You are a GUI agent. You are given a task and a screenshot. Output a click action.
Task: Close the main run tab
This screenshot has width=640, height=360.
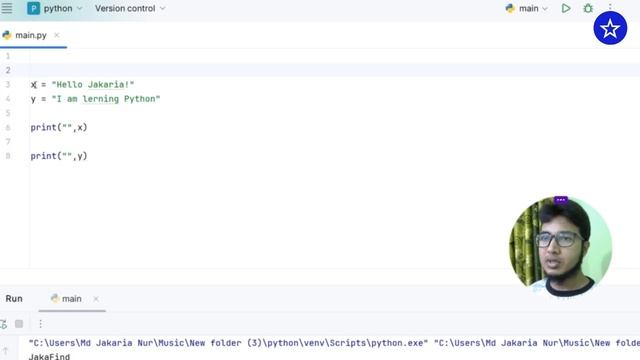(96, 299)
